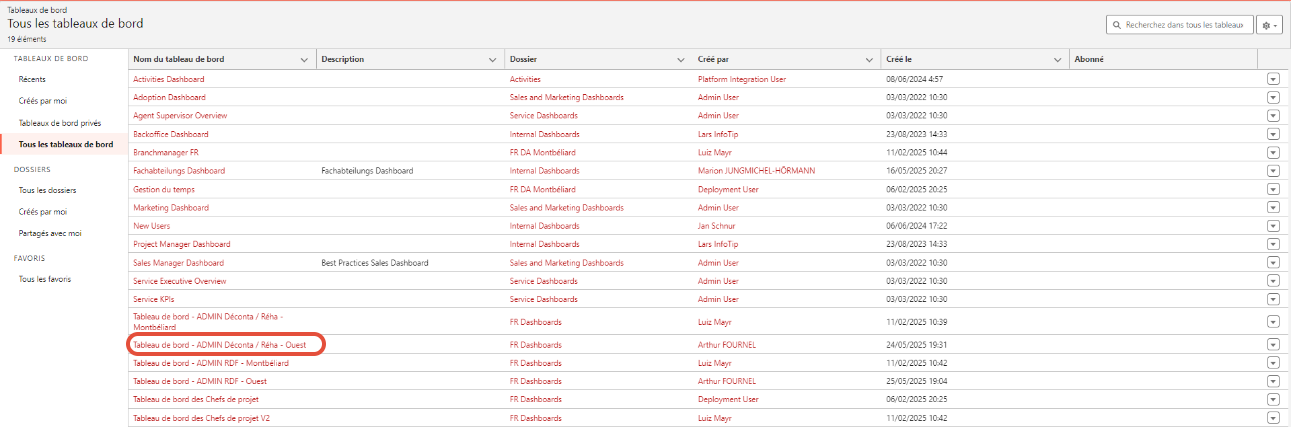Screen dimensions: 1291x427
Task: Select 'Tableaux de bord privés' in sidebar
Action: point(60,123)
